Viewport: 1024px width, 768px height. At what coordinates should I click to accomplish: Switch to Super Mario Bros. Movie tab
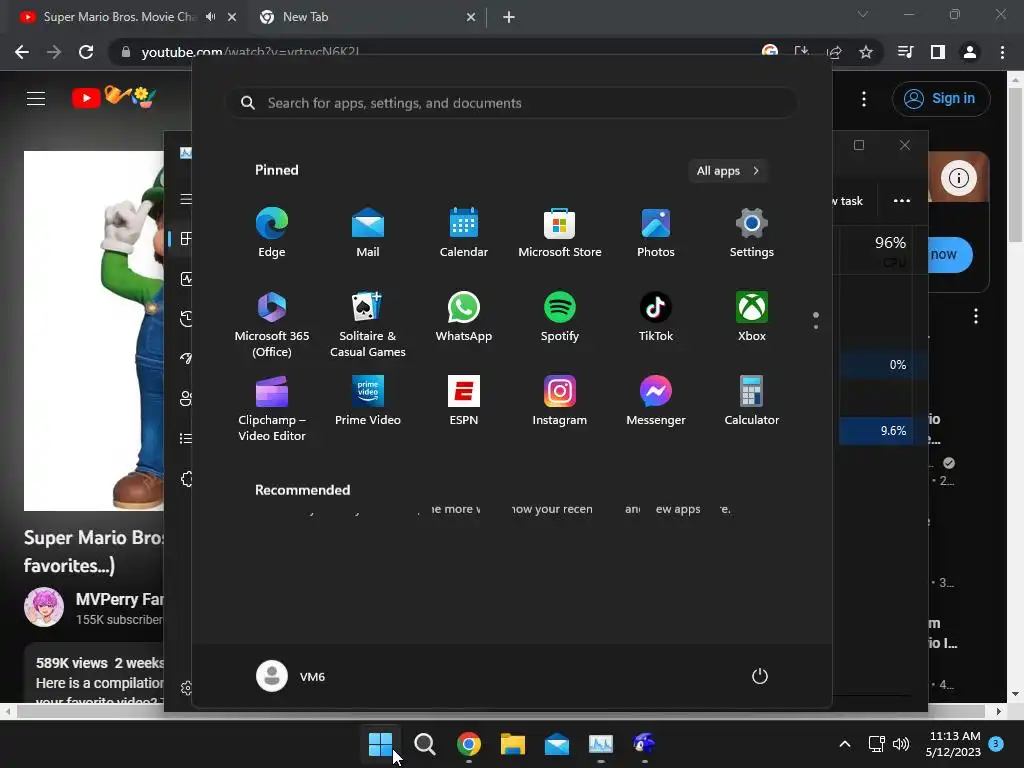coord(119,17)
